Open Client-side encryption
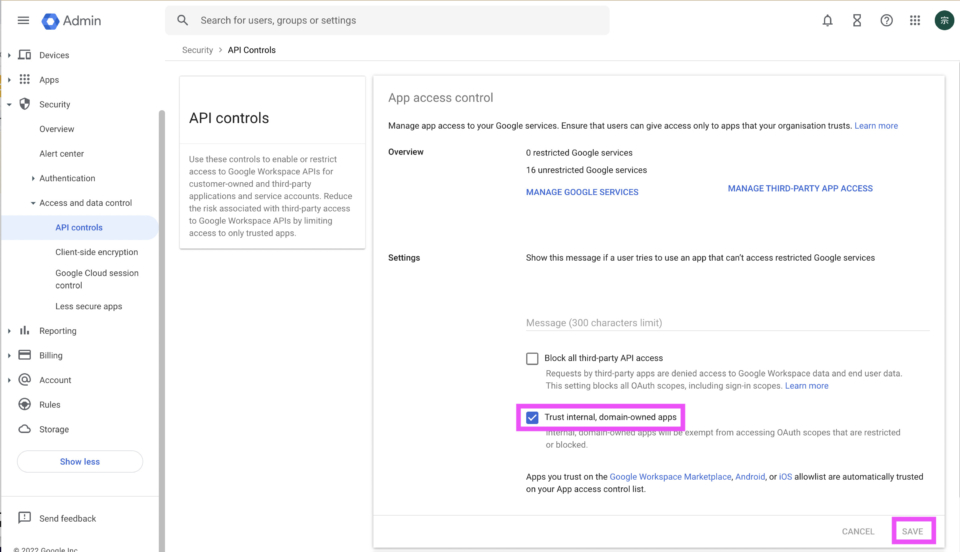Image resolution: width=960 pixels, height=552 pixels. coord(97,252)
